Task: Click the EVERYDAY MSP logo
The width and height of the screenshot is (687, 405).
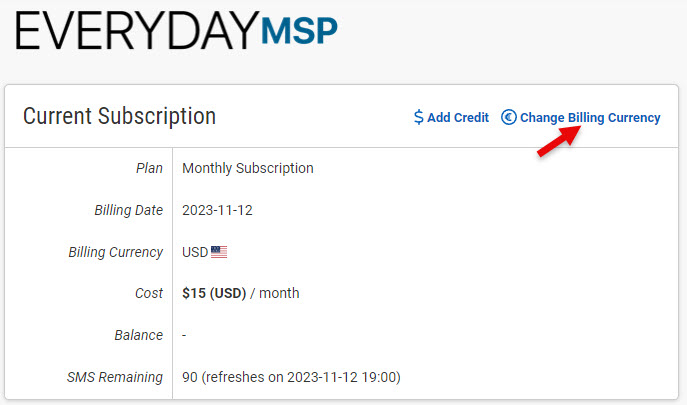Action: [176, 32]
